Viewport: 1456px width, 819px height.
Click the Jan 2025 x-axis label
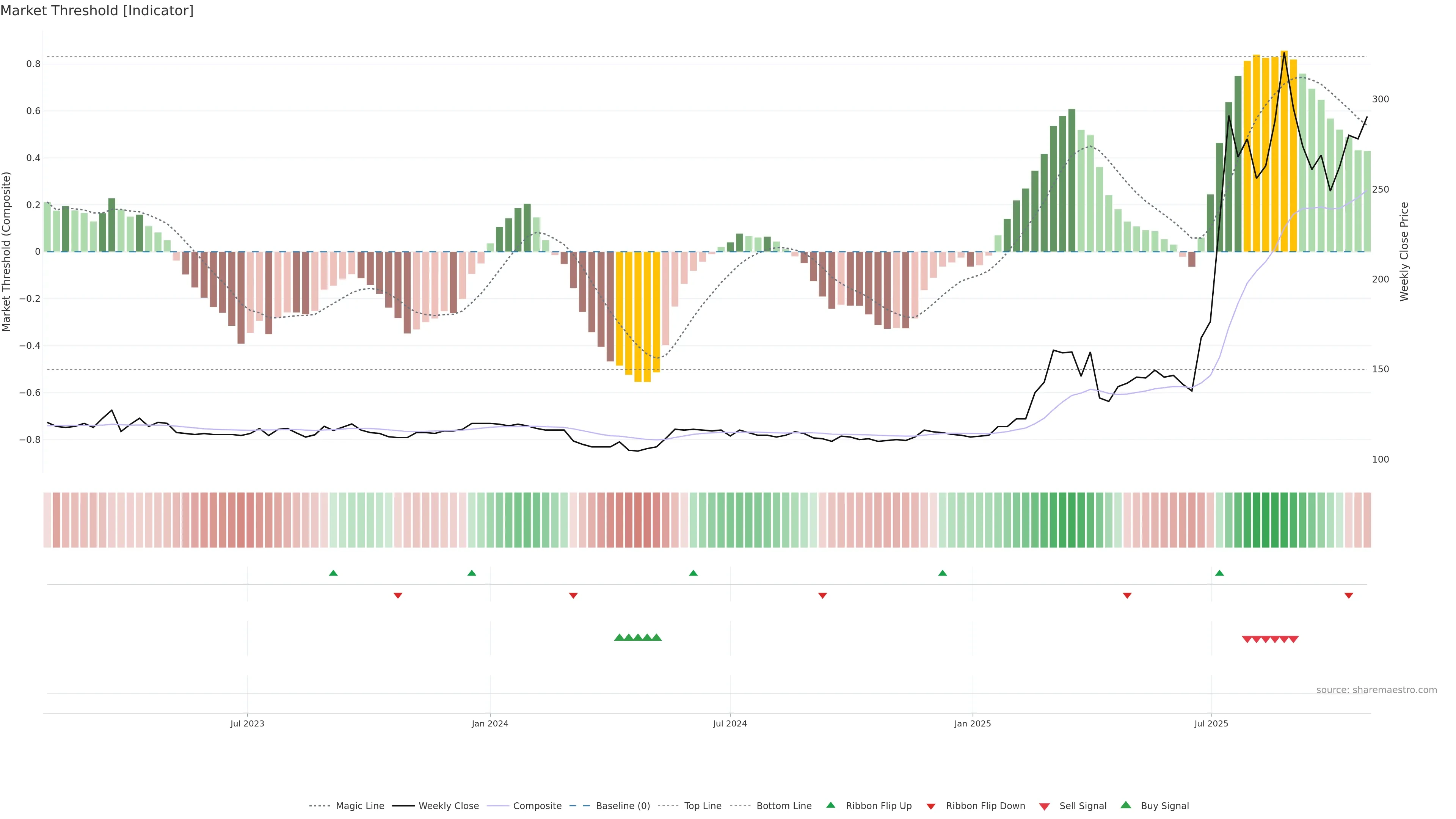(x=972, y=723)
